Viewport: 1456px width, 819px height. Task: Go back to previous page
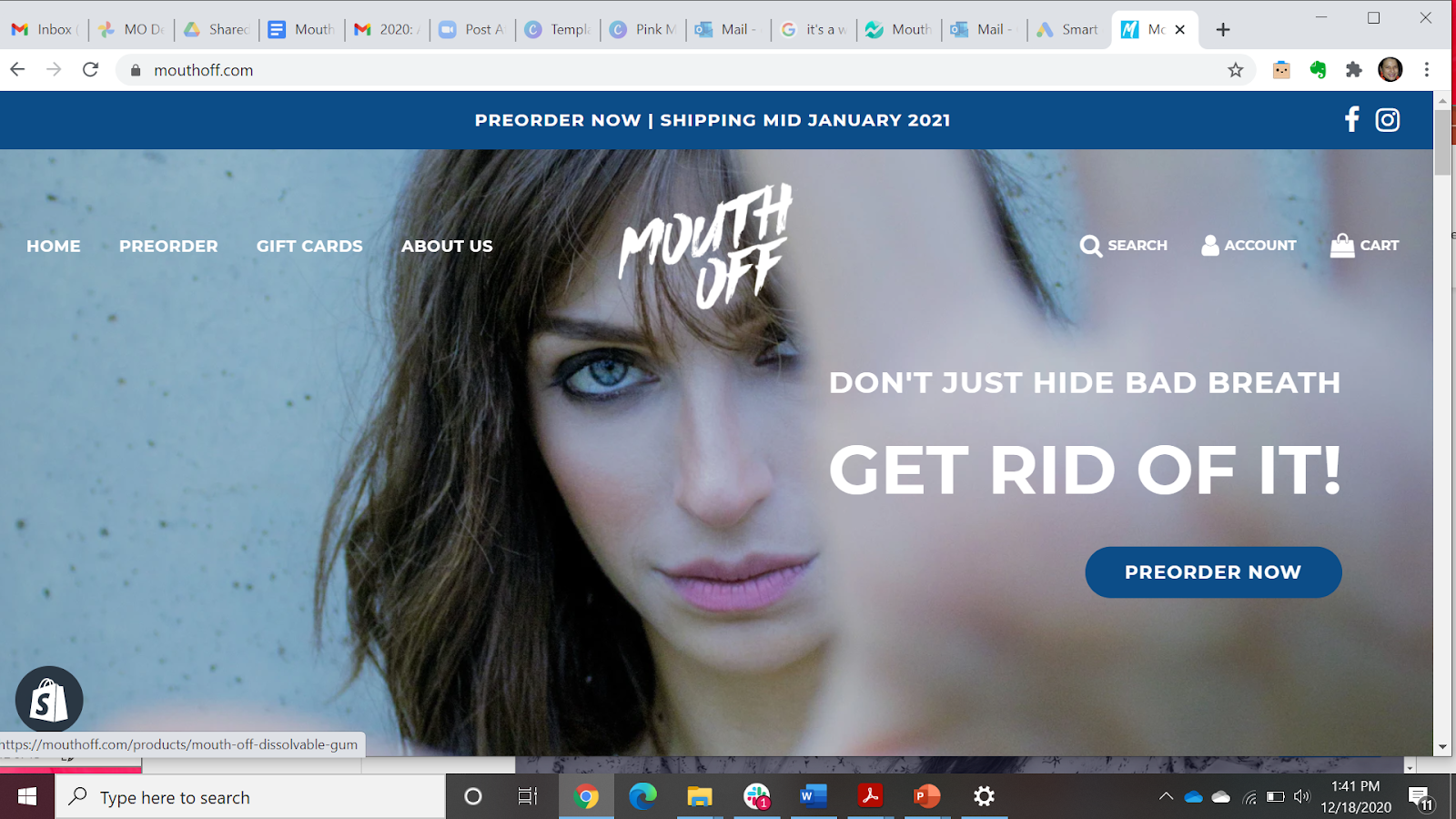pyautogui.click(x=17, y=69)
